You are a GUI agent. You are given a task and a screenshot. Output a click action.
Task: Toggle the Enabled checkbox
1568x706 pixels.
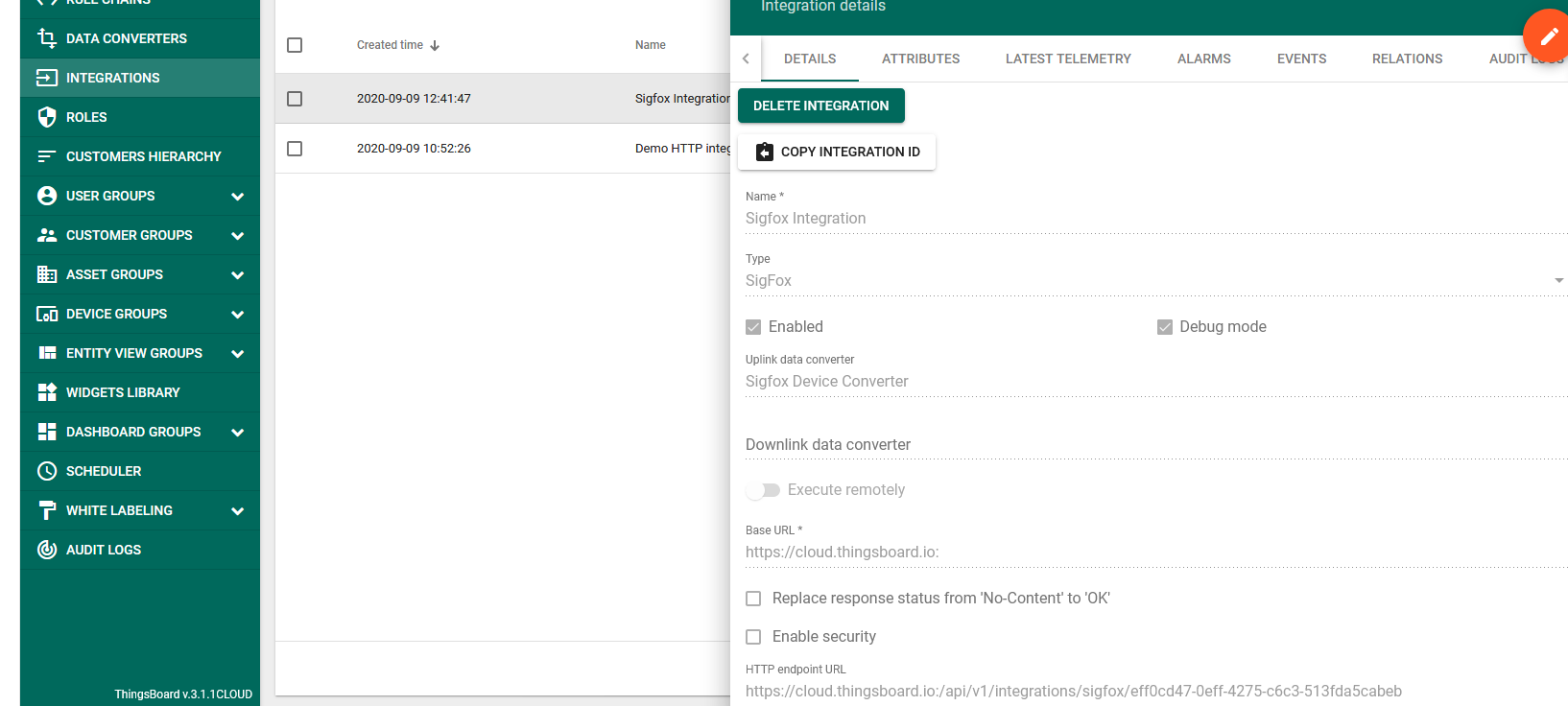pyautogui.click(x=753, y=327)
